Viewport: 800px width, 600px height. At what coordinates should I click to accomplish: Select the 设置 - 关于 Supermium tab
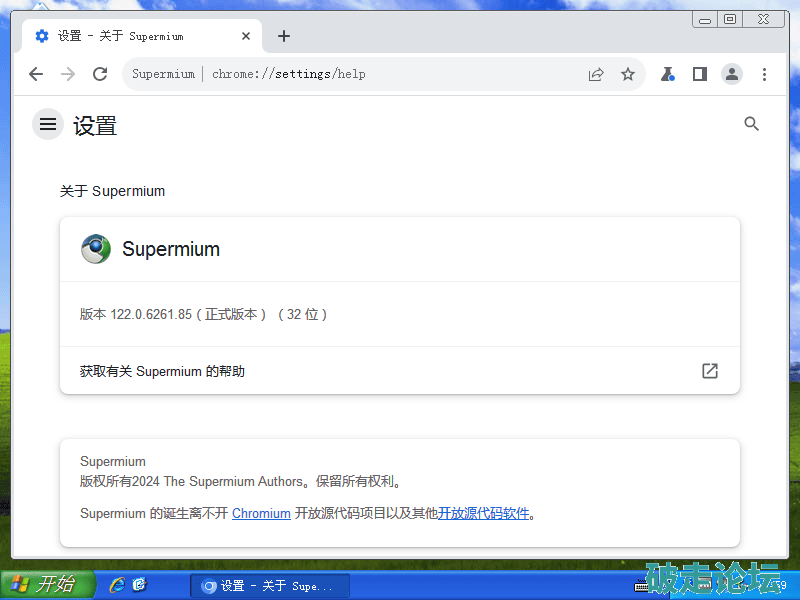(130, 36)
